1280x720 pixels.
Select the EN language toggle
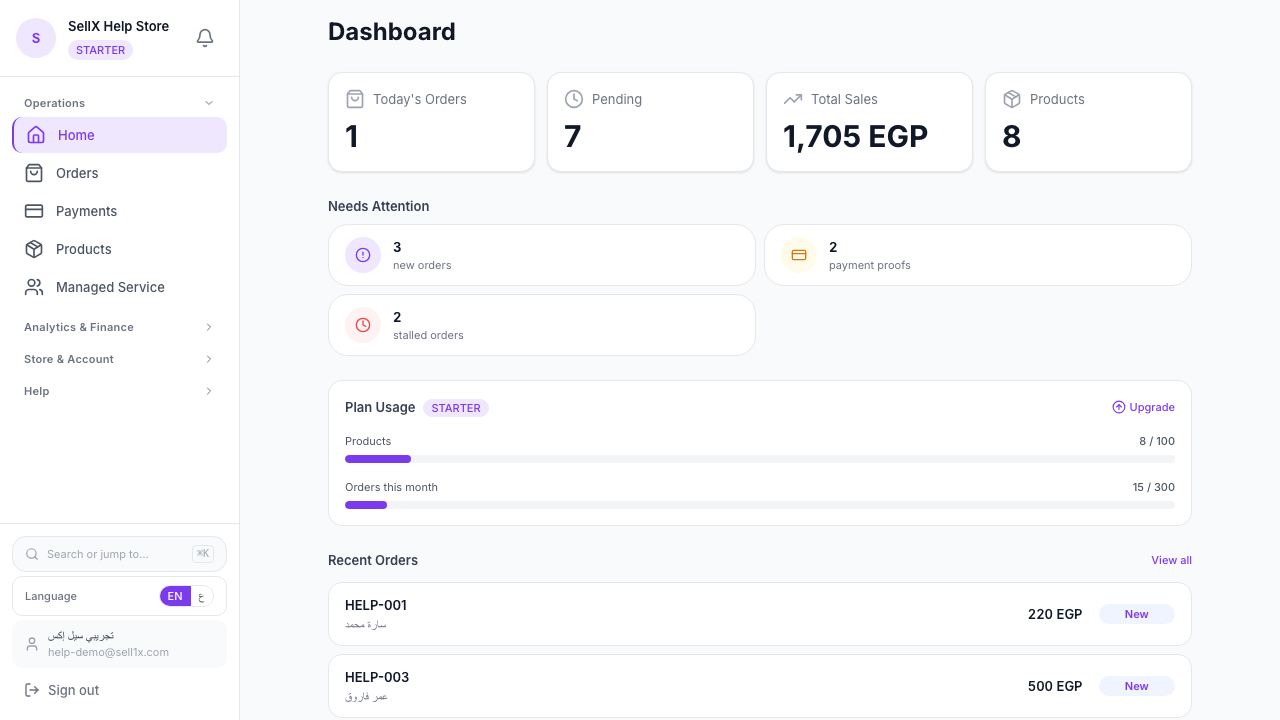[x=175, y=596]
